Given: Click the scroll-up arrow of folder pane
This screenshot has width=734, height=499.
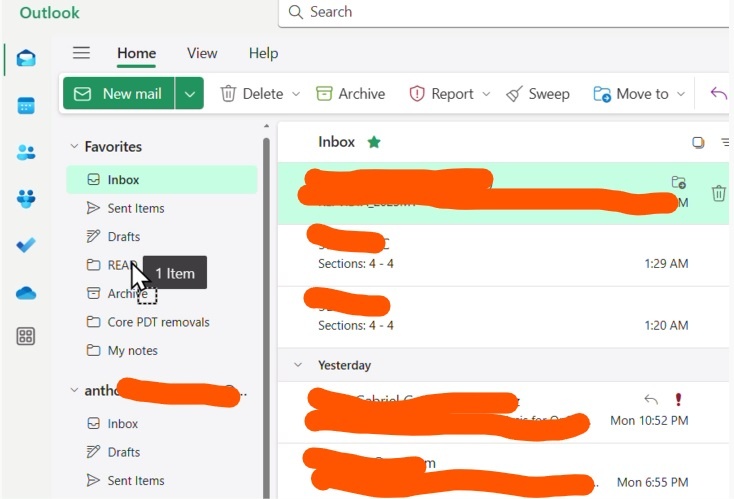Looking at the screenshot, I should tap(266, 126).
